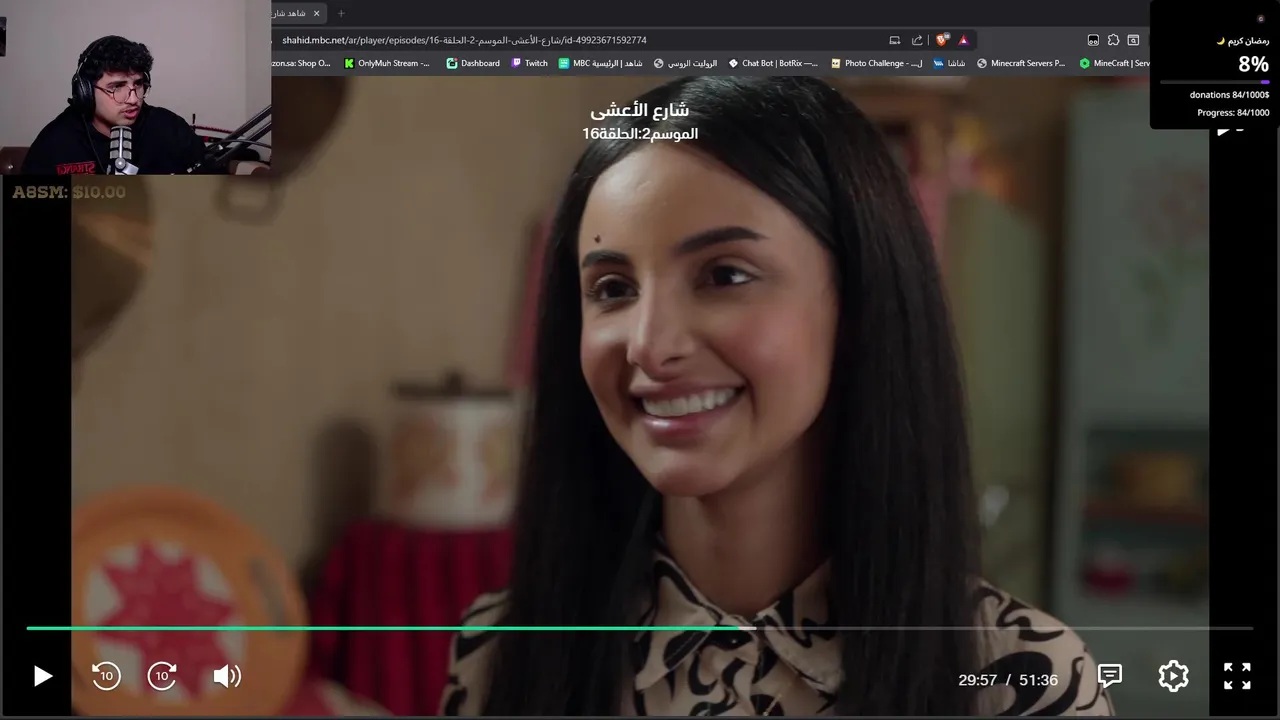Play the paused Shahid video
Viewport: 1280px width, 720px height.
pyautogui.click(x=42, y=676)
